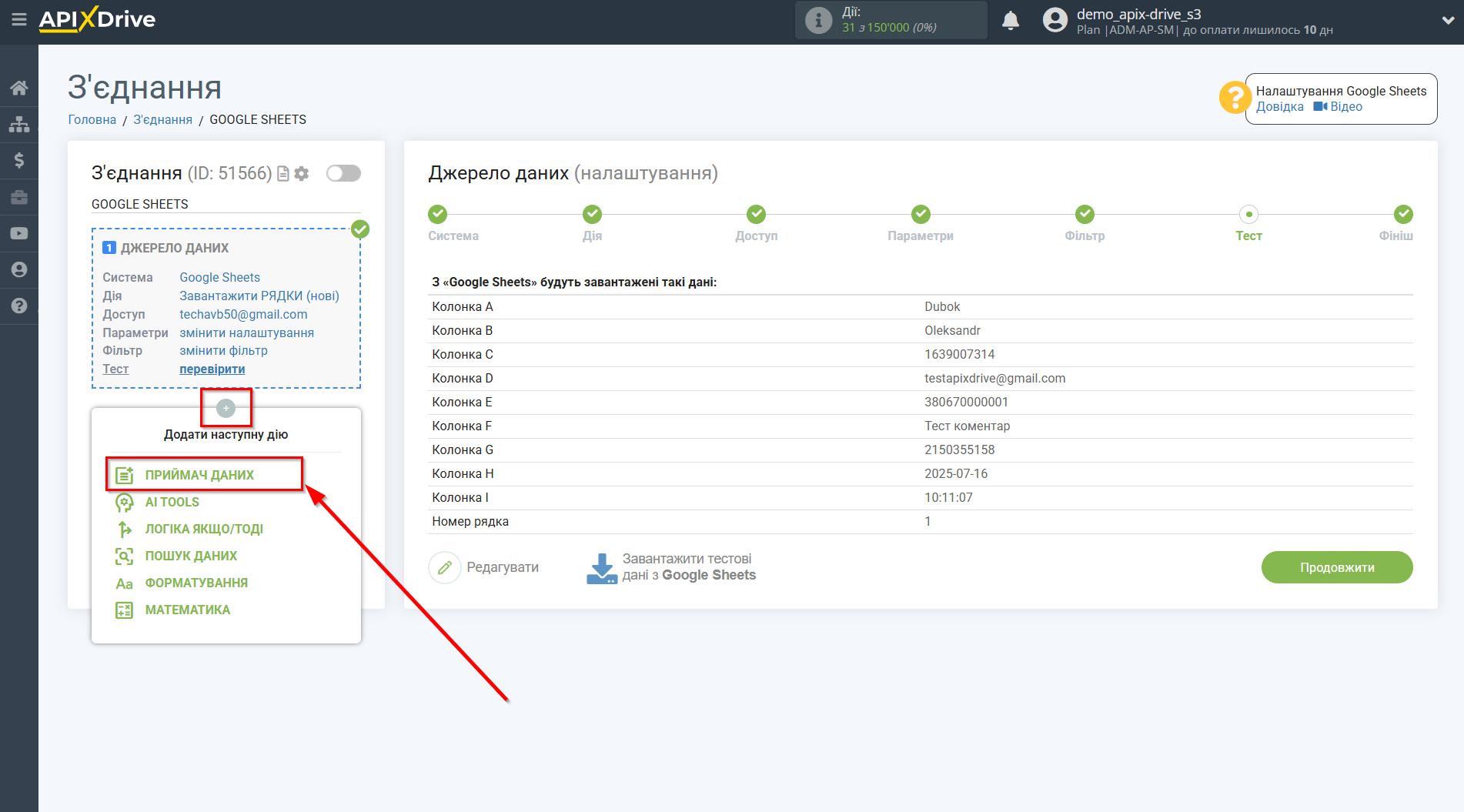Open the notifications bell
The height and width of the screenshot is (812, 1464).
[1011, 21]
